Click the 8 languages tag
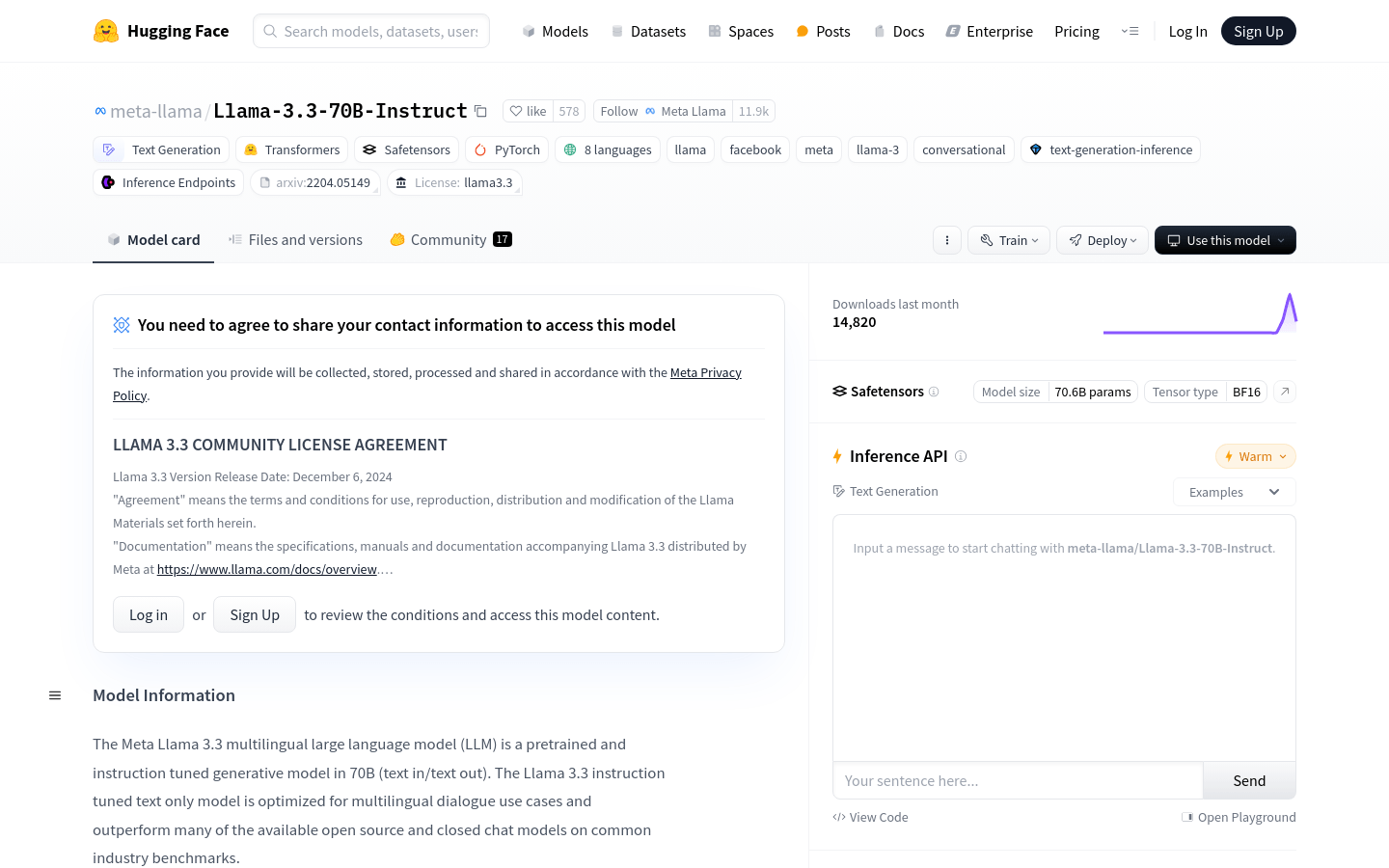 pos(608,149)
